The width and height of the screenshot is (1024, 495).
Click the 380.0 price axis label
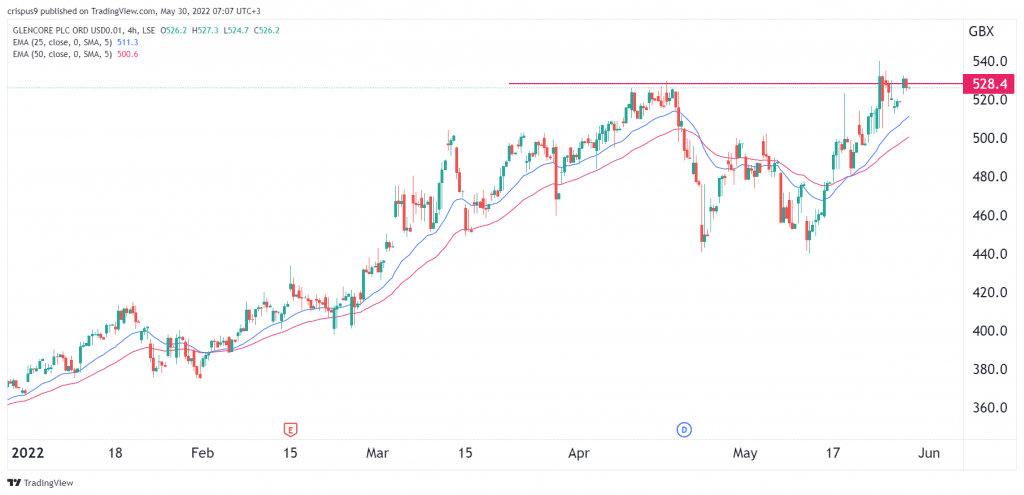(988, 370)
